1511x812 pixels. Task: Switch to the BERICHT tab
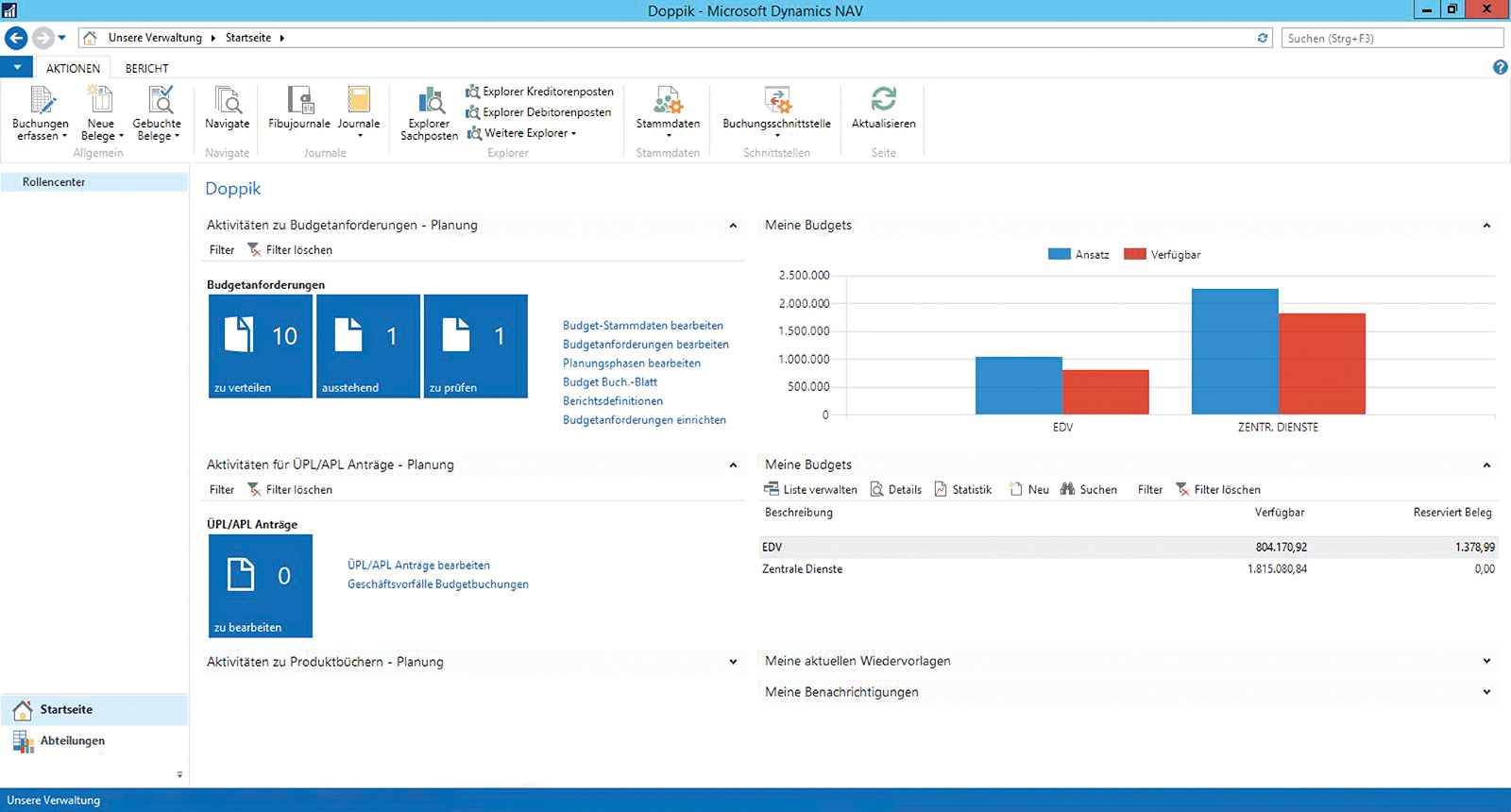pyautogui.click(x=146, y=68)
